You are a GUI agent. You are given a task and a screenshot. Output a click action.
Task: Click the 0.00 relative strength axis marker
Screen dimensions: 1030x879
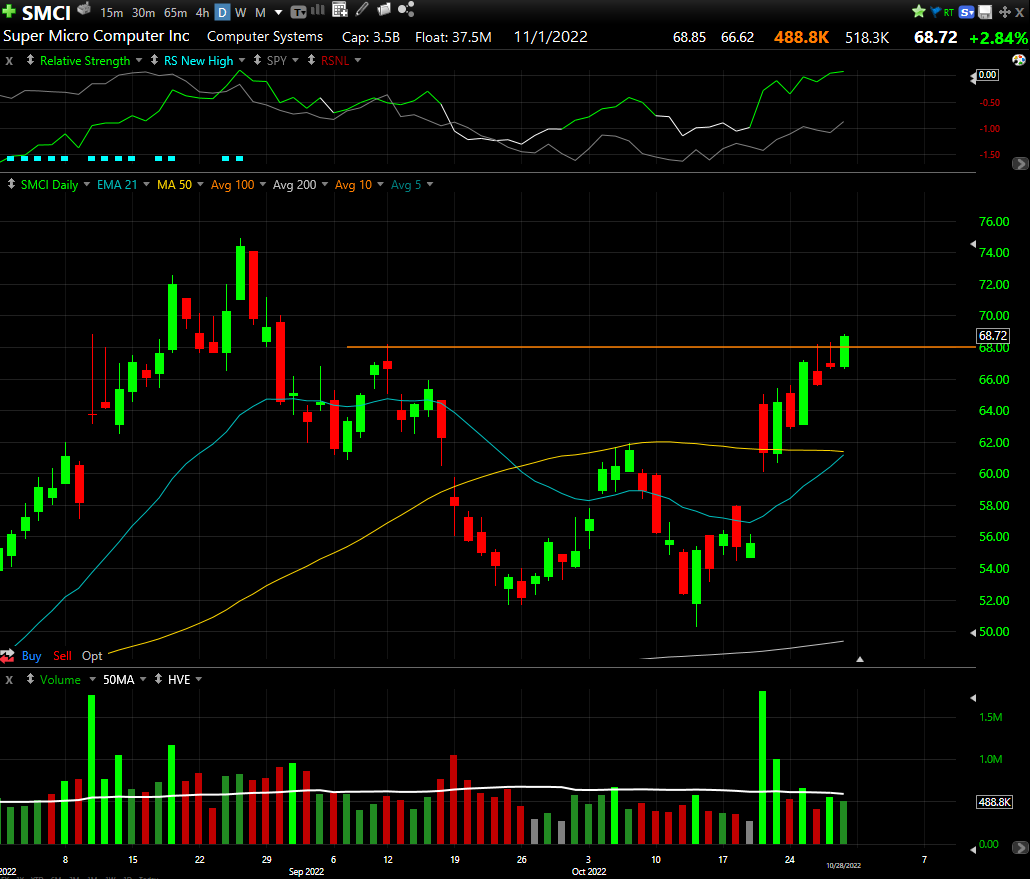pos(987,75)
